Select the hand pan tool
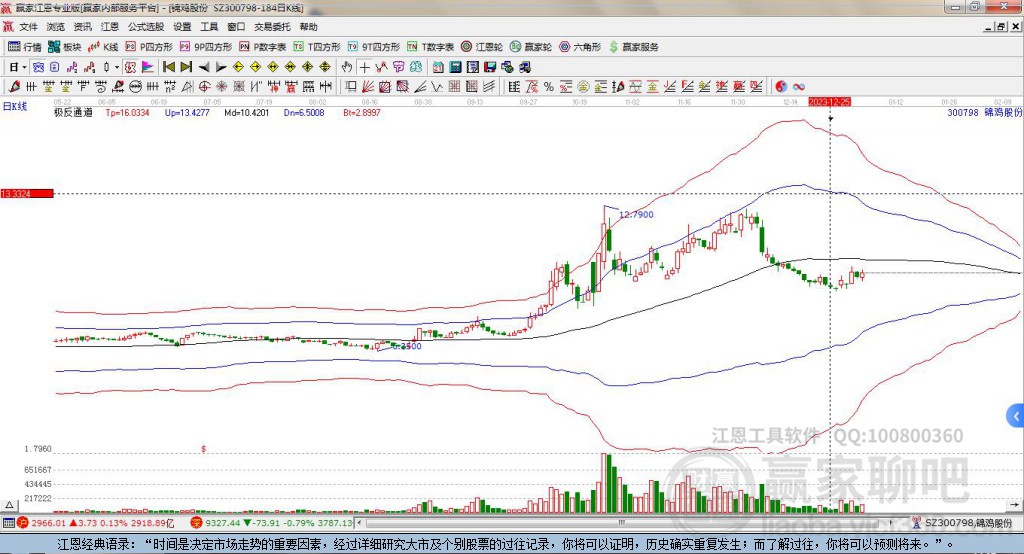1024x554 pixels. coord(347,67)
